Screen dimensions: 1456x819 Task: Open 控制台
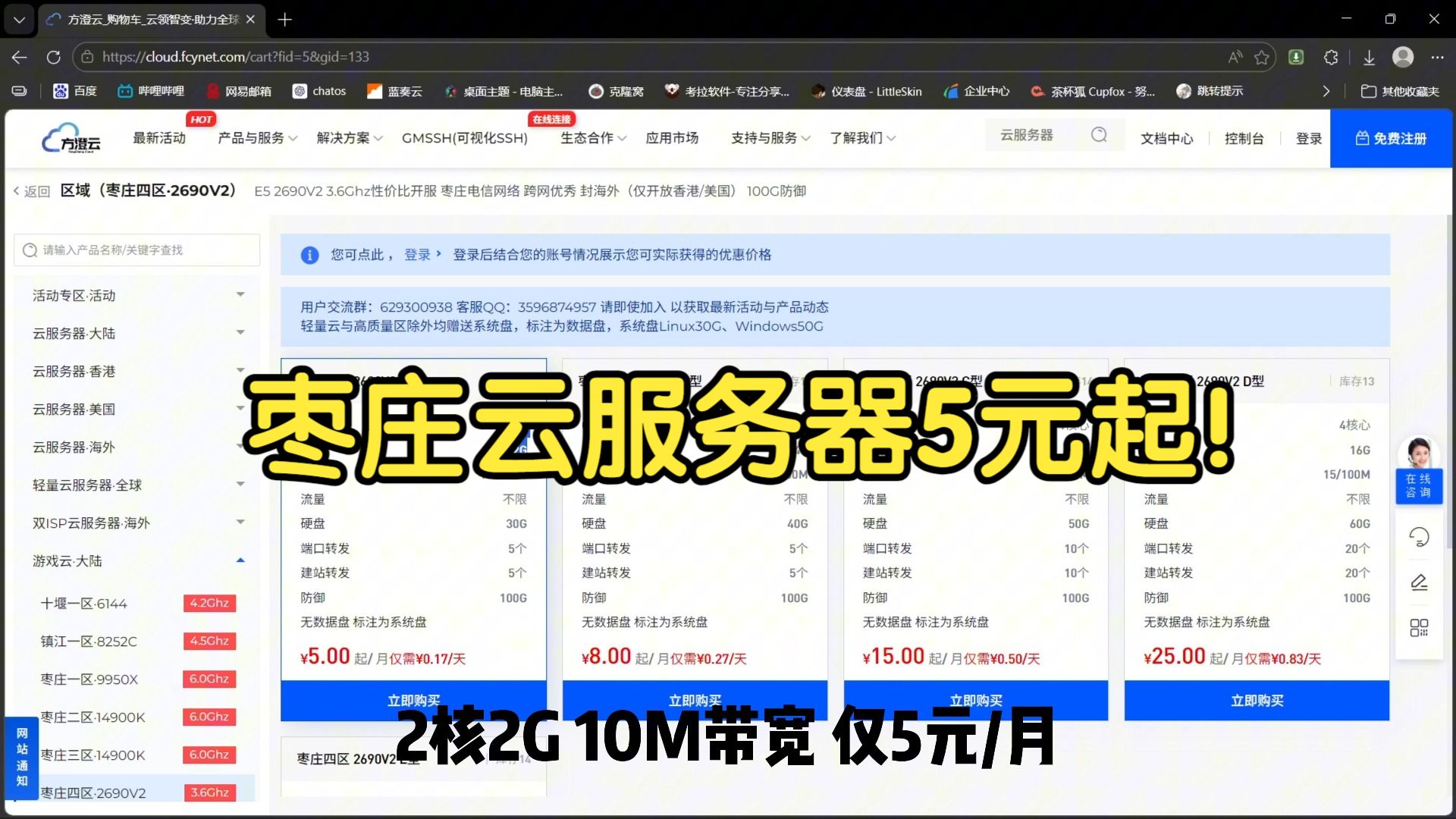[x=1244, y=139]
